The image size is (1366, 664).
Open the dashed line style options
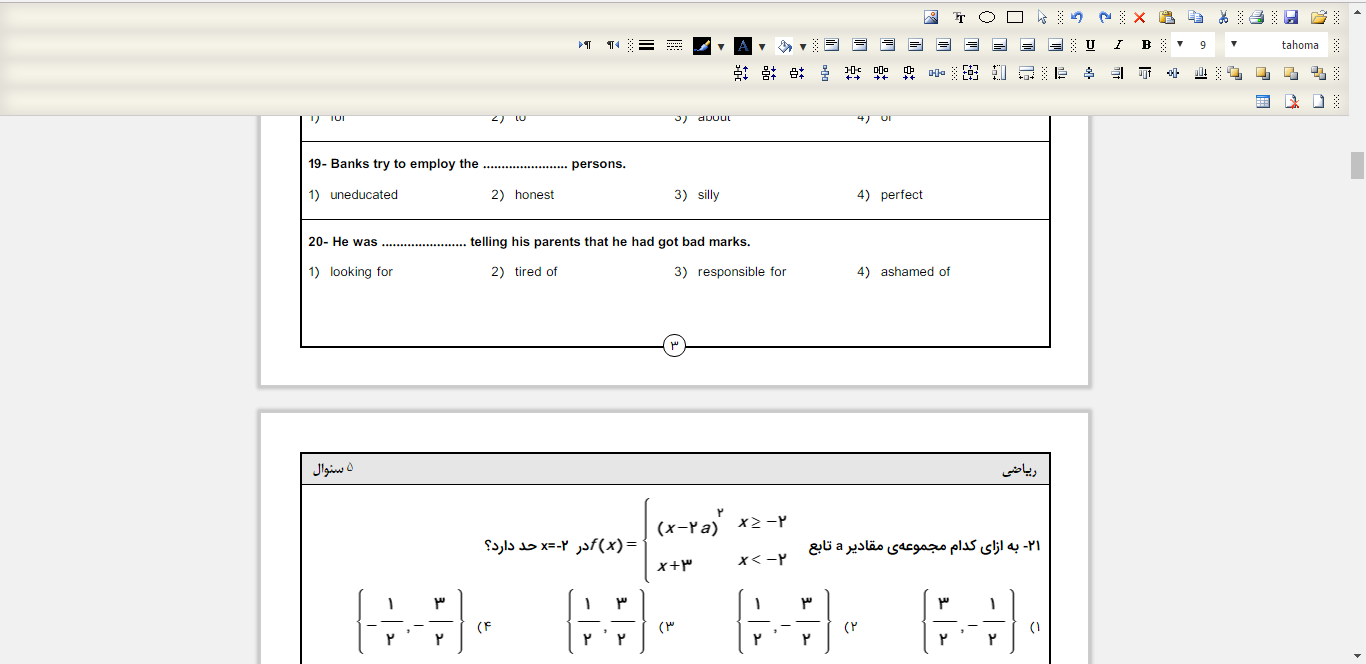tap(674, 45)
